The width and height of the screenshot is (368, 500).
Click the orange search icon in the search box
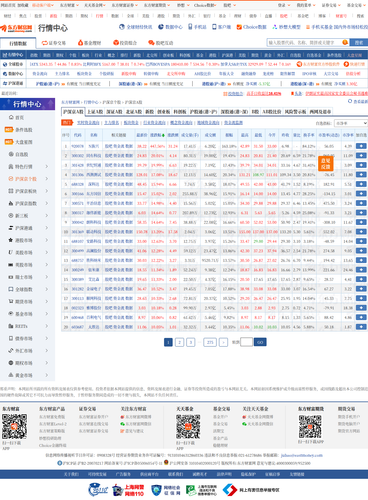point(345,42)
